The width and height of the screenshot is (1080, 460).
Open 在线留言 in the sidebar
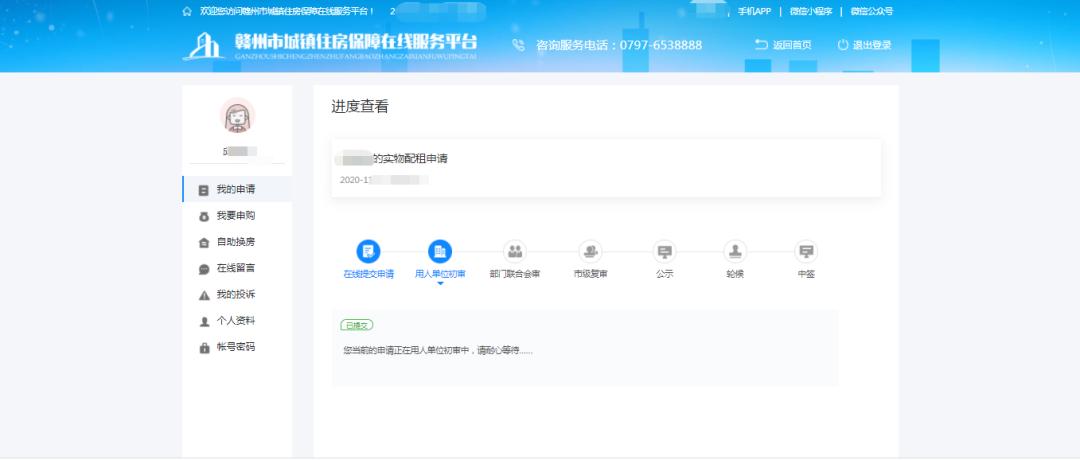[x=238, y=268]
